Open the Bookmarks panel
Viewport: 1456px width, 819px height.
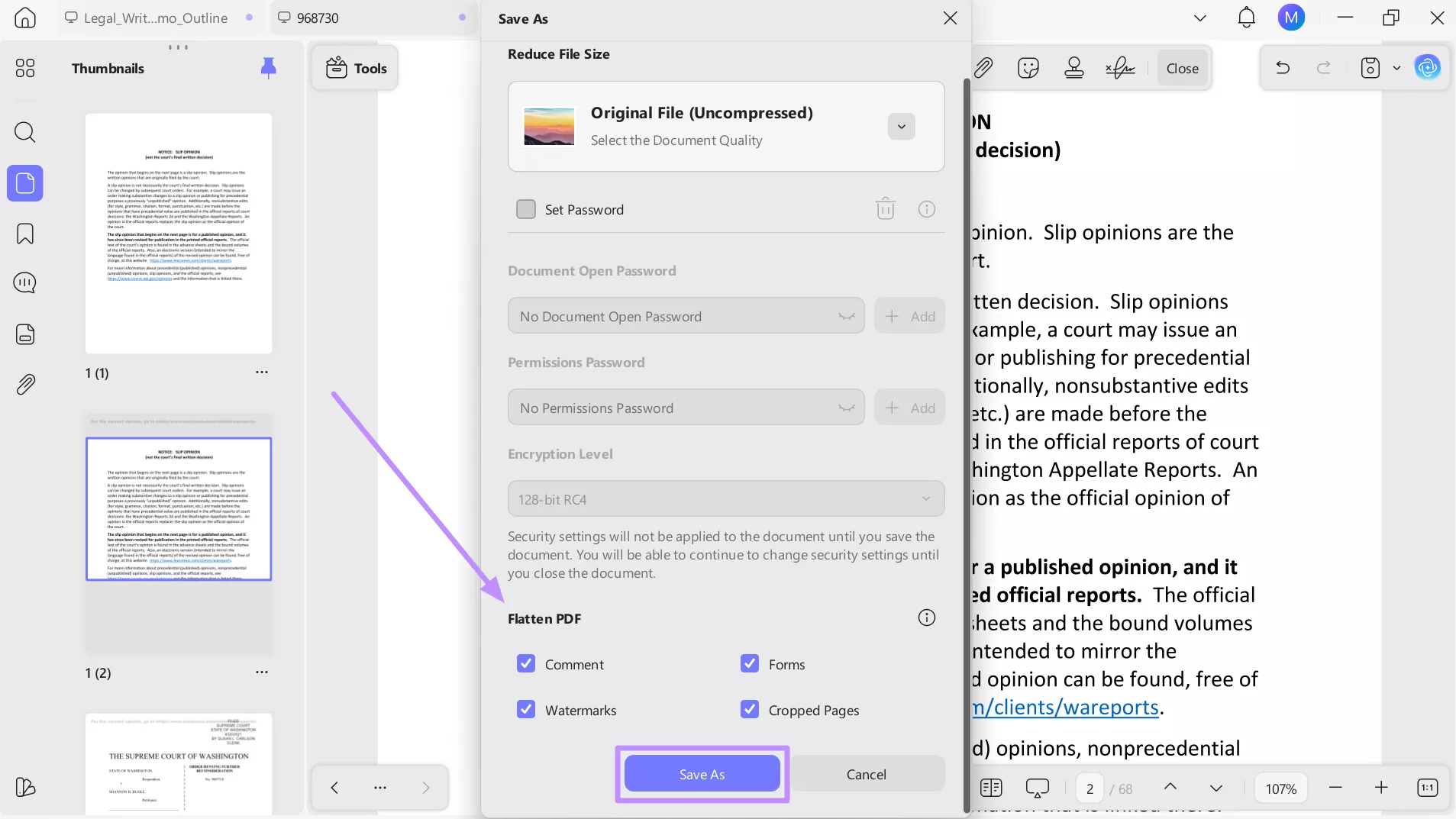(x=25, y=233)
